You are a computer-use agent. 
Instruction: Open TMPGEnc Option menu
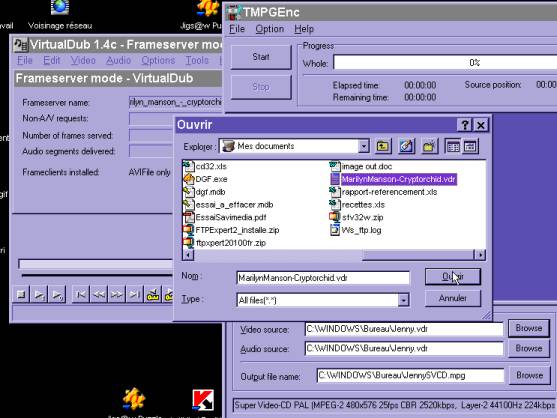[x=270, y=29]
